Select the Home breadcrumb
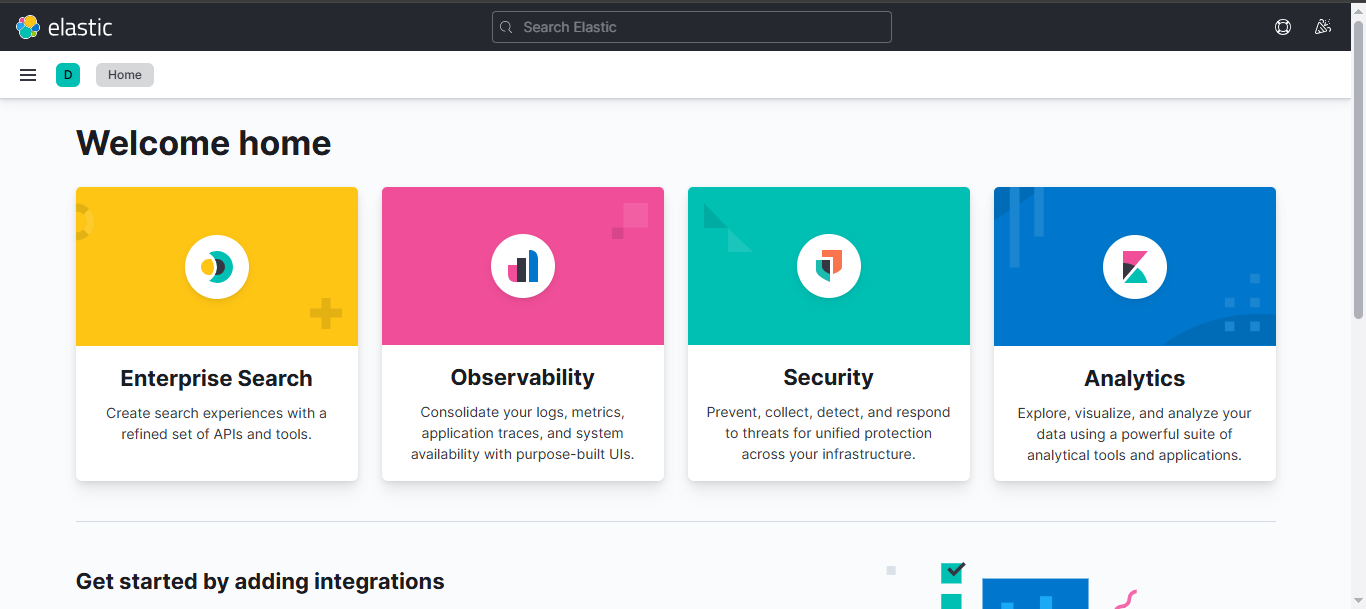 [125, 75]
